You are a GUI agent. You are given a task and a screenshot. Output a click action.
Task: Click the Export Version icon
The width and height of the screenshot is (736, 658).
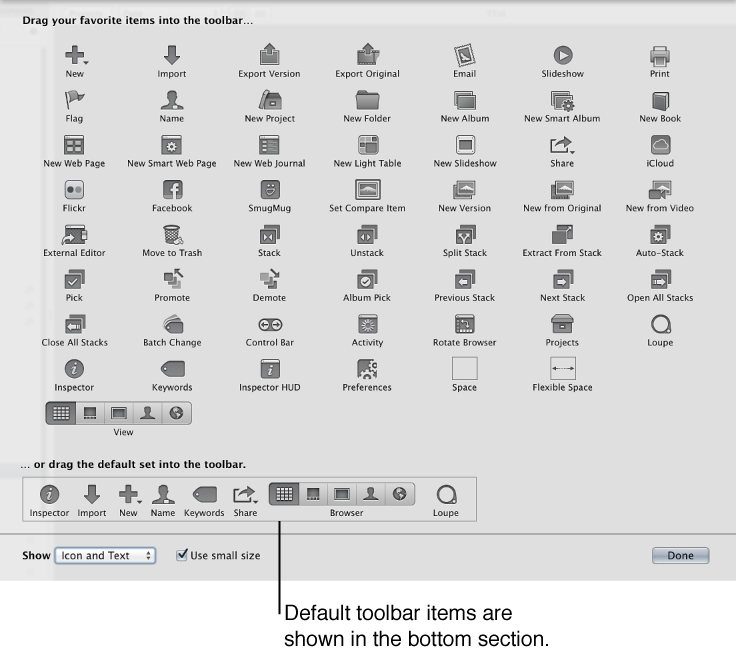[269, 54]
